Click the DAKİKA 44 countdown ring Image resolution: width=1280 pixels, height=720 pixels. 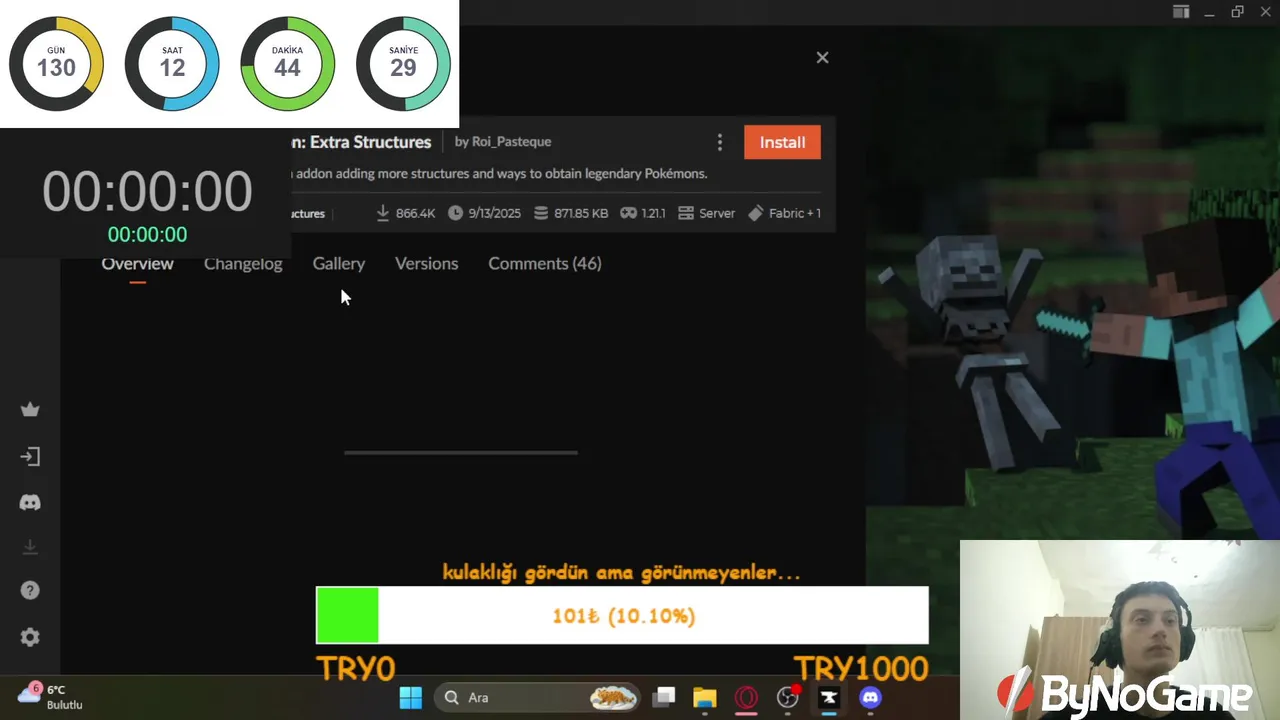click(x=287, y=64)
